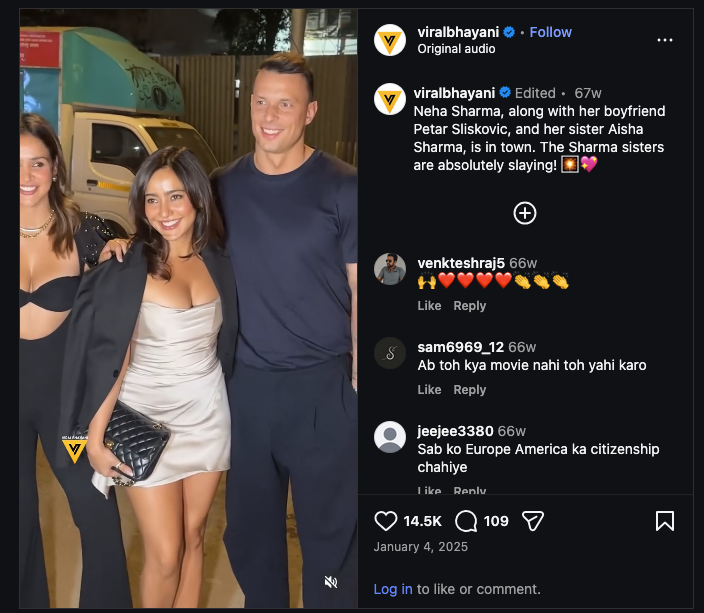
Task: Follow the viralbhayani account
Action: coord(550,32)
